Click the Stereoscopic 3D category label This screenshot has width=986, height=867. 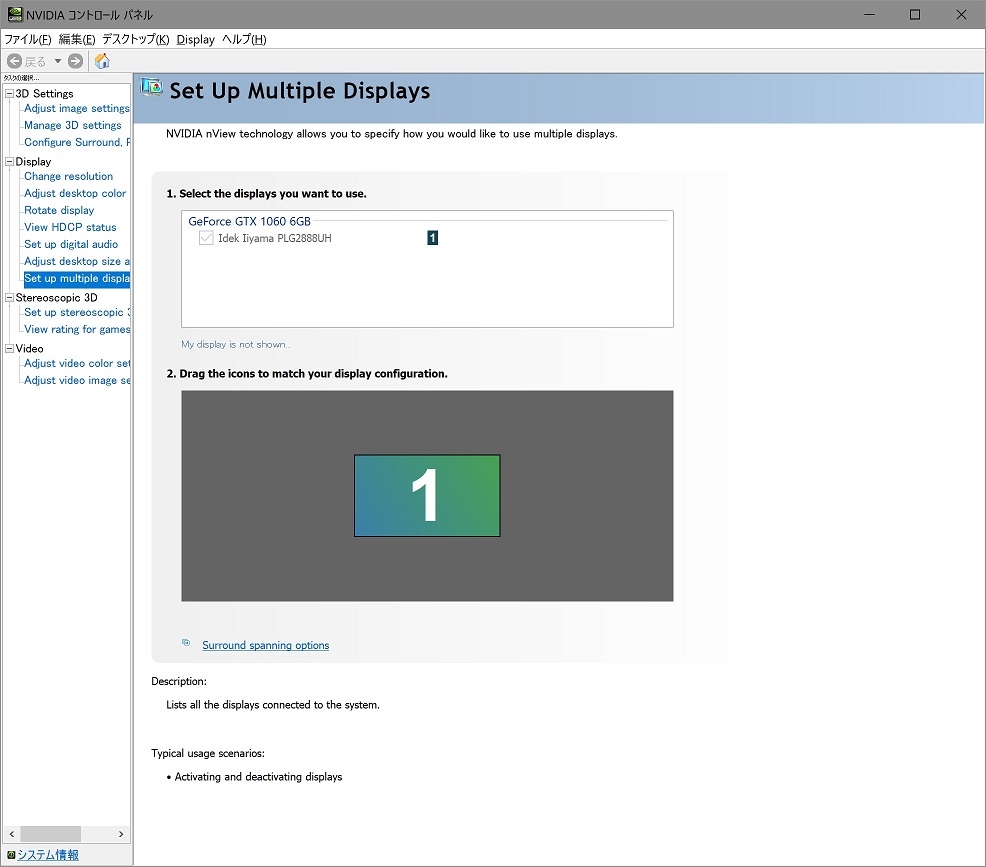[x=57, y=297]
